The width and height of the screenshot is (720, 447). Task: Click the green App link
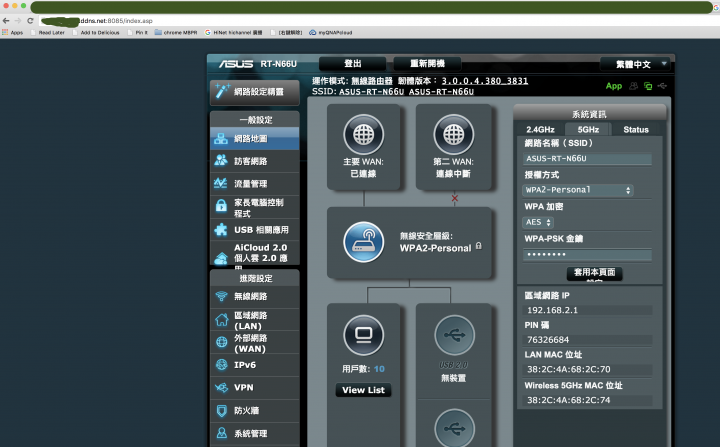(x=613, y=86)
